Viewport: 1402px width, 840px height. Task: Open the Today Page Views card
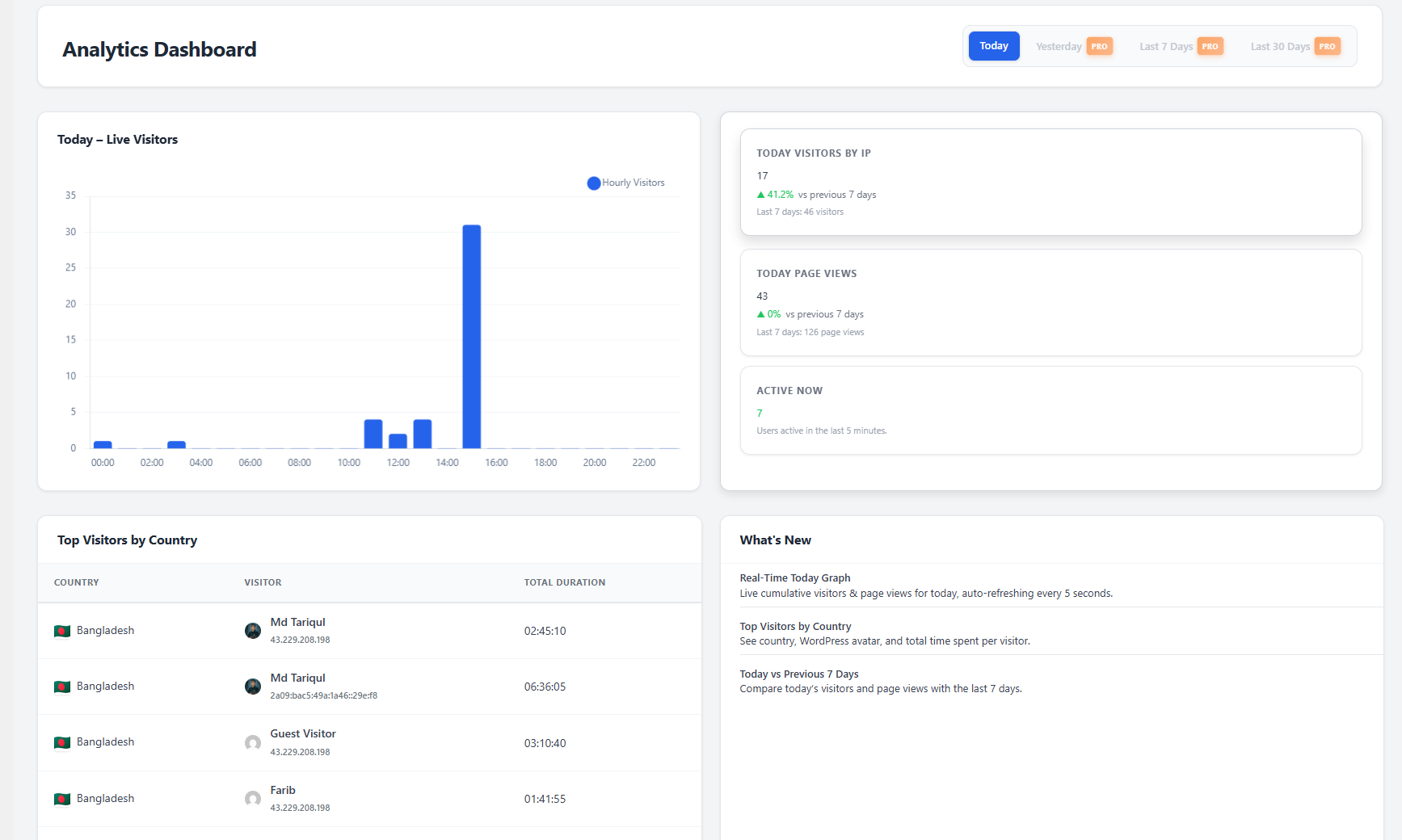(1050, 302)
